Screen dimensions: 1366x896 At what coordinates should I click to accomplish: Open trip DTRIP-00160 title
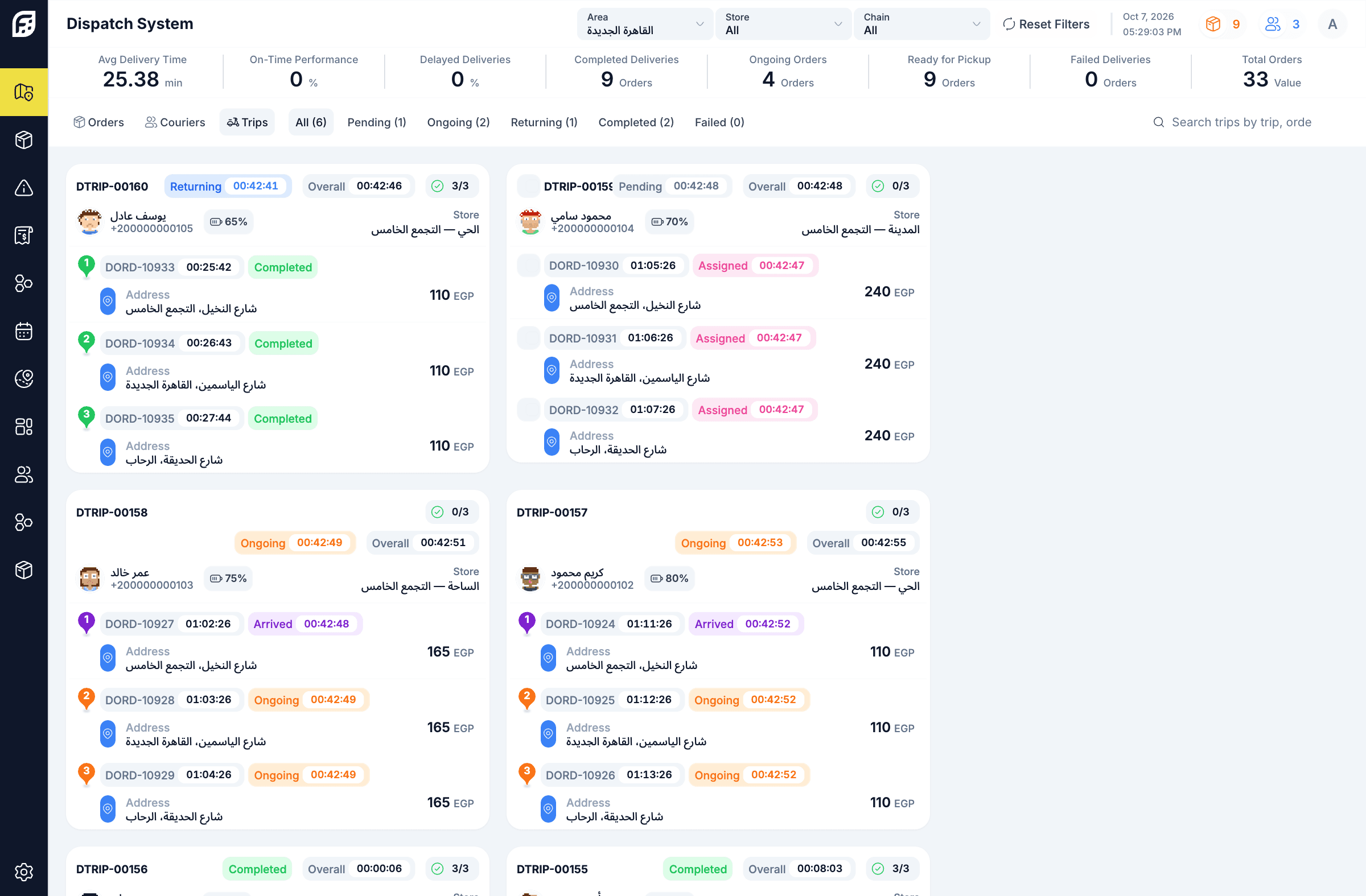[x=112, y=187]
